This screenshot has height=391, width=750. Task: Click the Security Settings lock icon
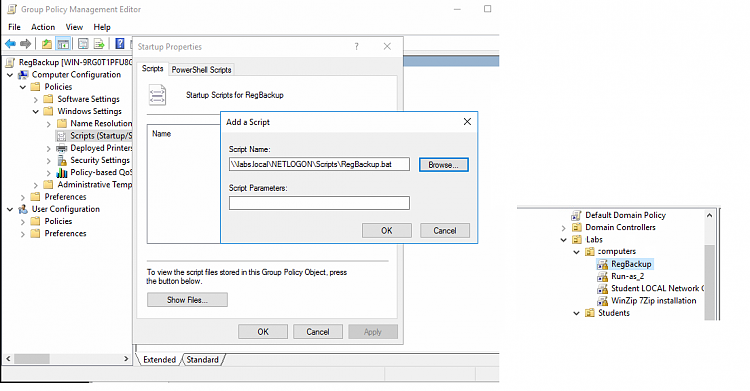[x=61, y=160]
